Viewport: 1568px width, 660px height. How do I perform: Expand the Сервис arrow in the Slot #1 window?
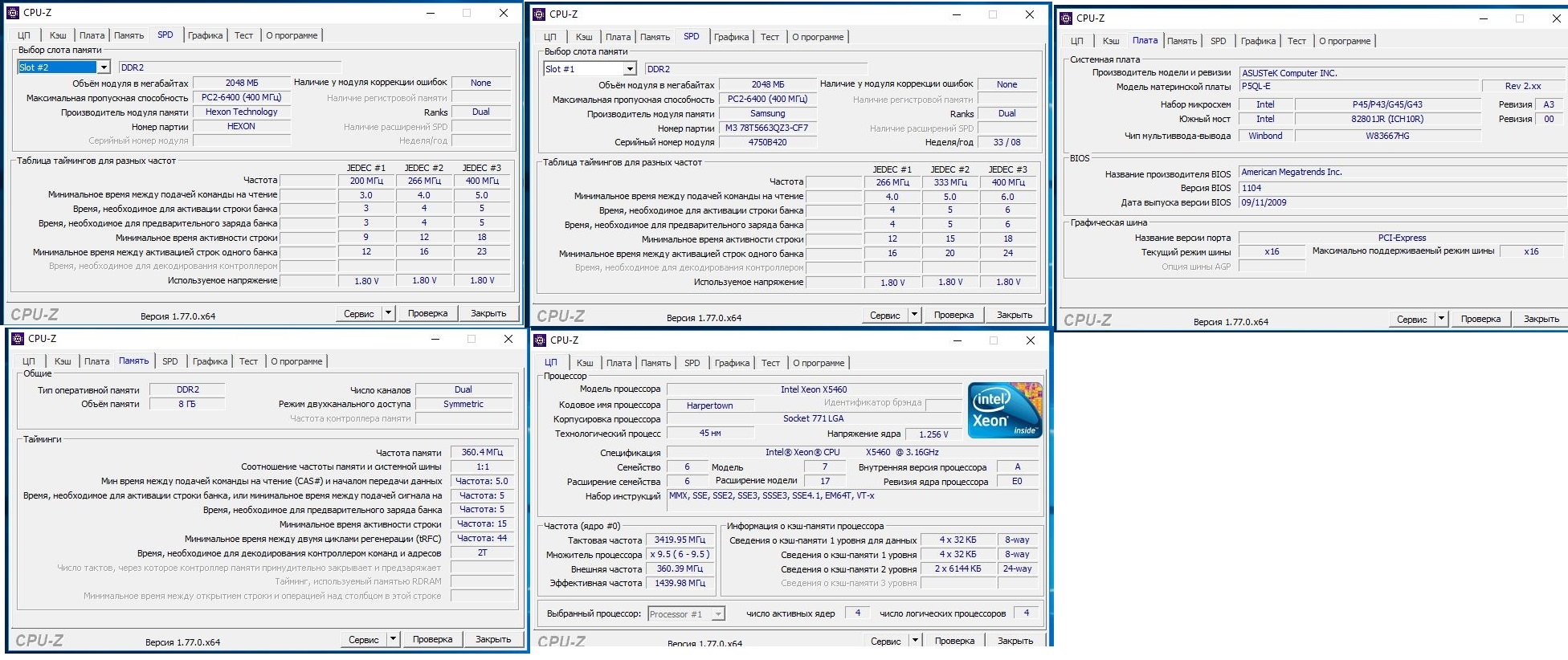pyautogui.click(x=915, y=315)
